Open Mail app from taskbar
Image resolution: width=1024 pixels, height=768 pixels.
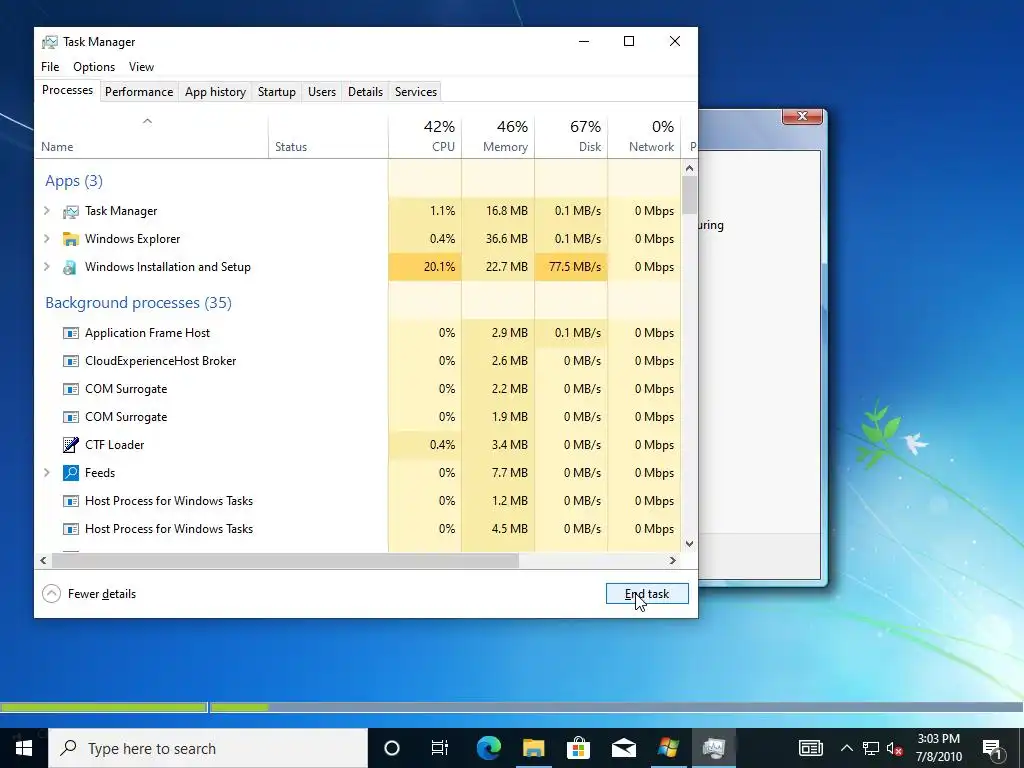tap(624, 748)
